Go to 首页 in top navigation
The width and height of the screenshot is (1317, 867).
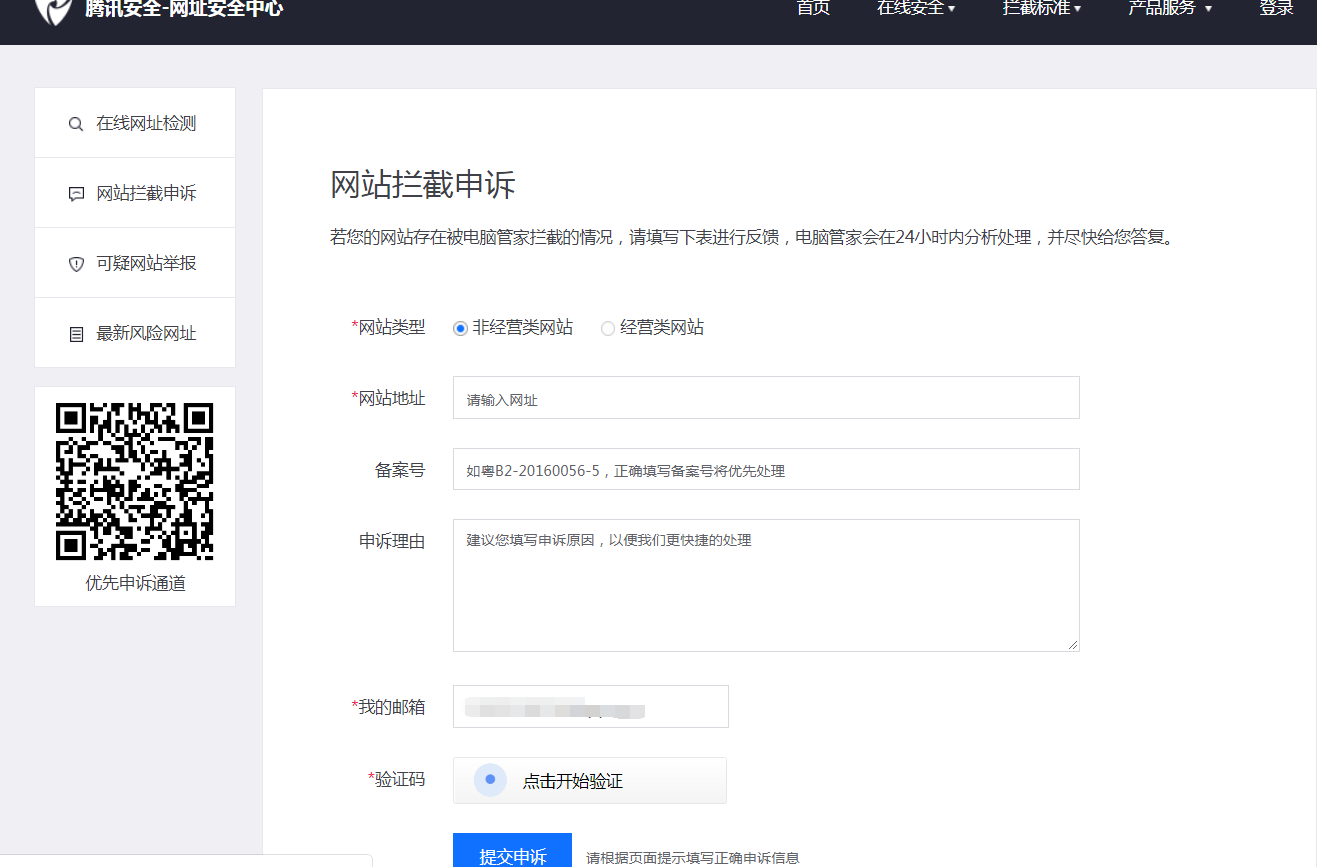click(x=813, y=8)
